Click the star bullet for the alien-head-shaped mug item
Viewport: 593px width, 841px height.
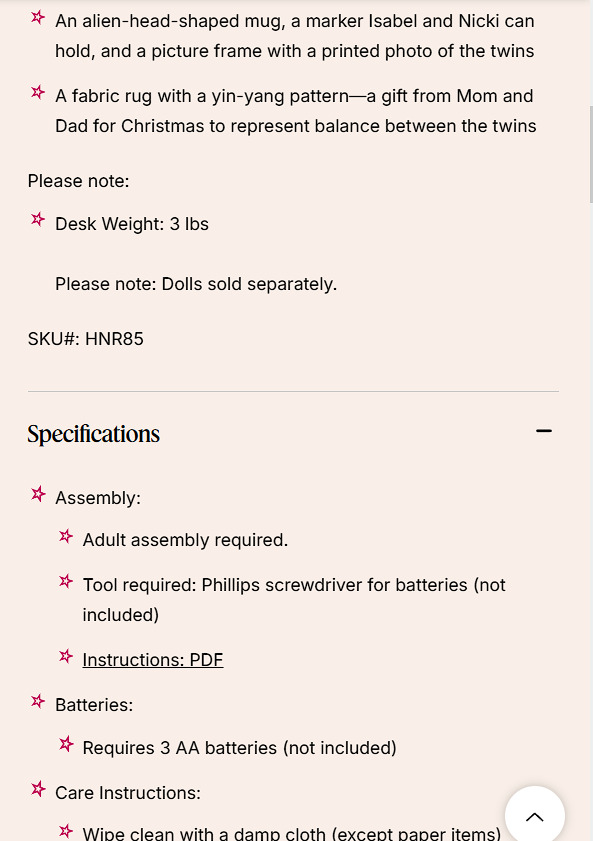pyautogui.click(x=38, y=17)
